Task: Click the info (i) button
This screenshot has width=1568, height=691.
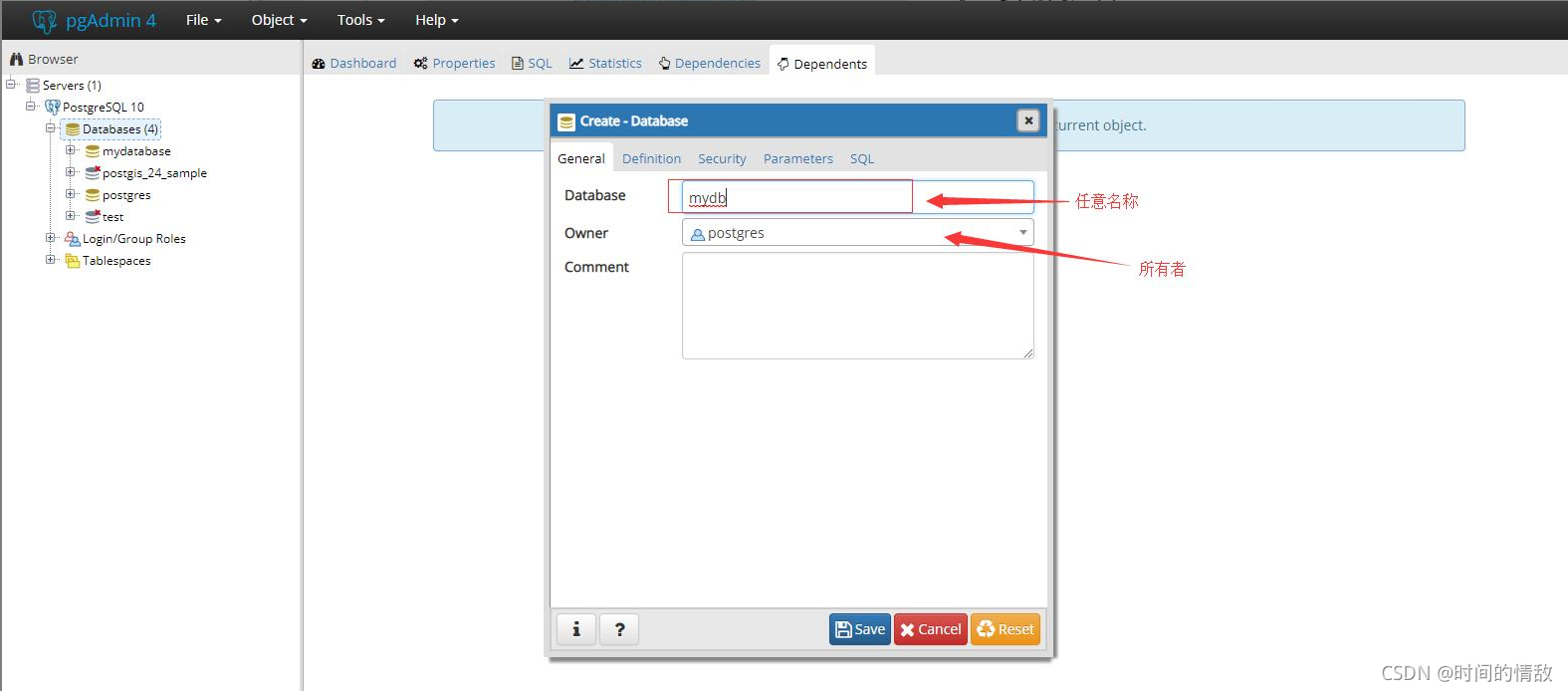Action: 576,629
